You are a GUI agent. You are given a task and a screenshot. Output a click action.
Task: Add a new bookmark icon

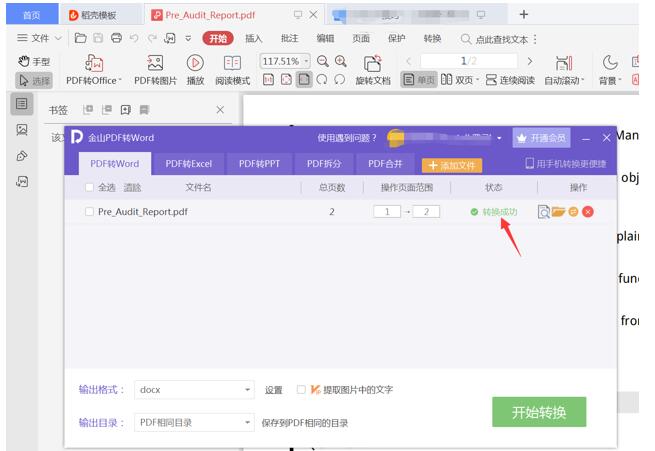pos(125,110)
